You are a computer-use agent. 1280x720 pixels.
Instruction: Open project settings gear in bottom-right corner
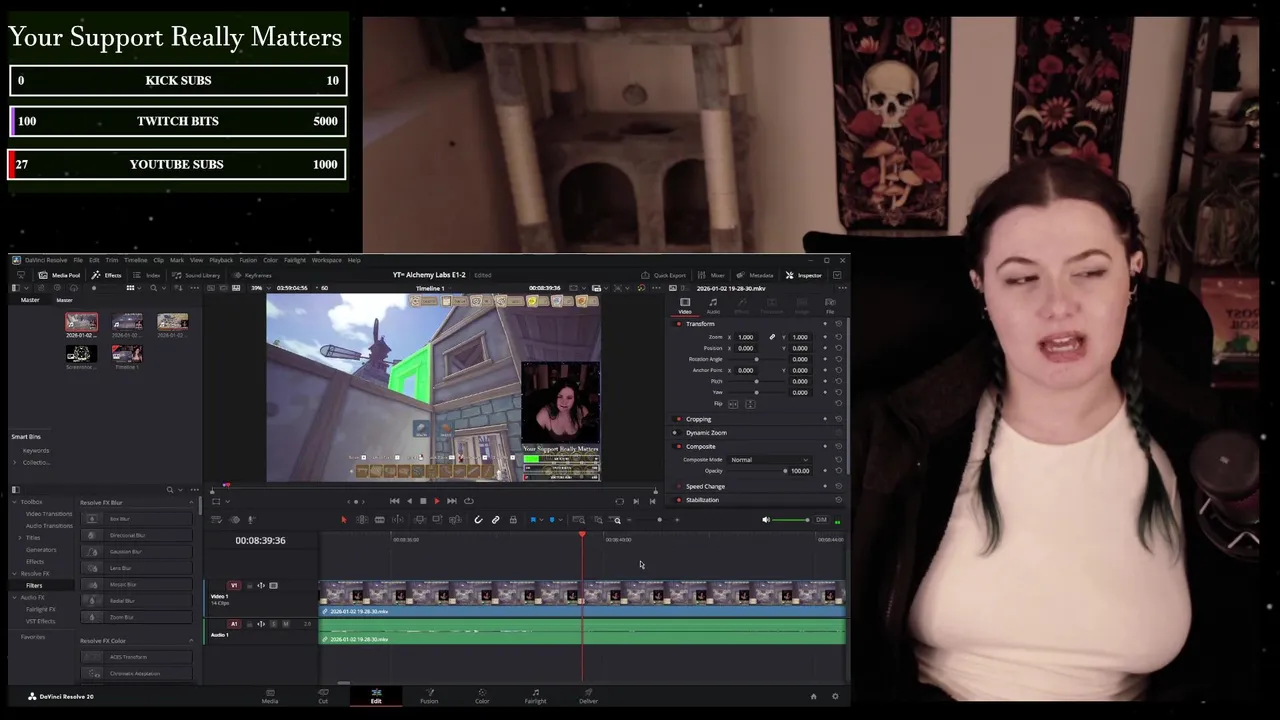[x=835, y=696]
